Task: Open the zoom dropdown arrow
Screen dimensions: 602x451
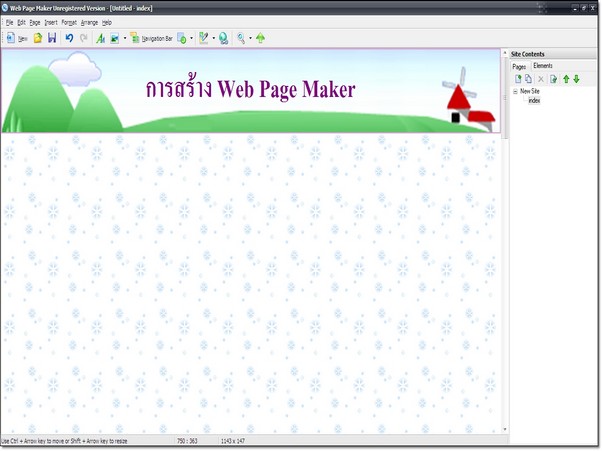Action: [x=250, y=38]
